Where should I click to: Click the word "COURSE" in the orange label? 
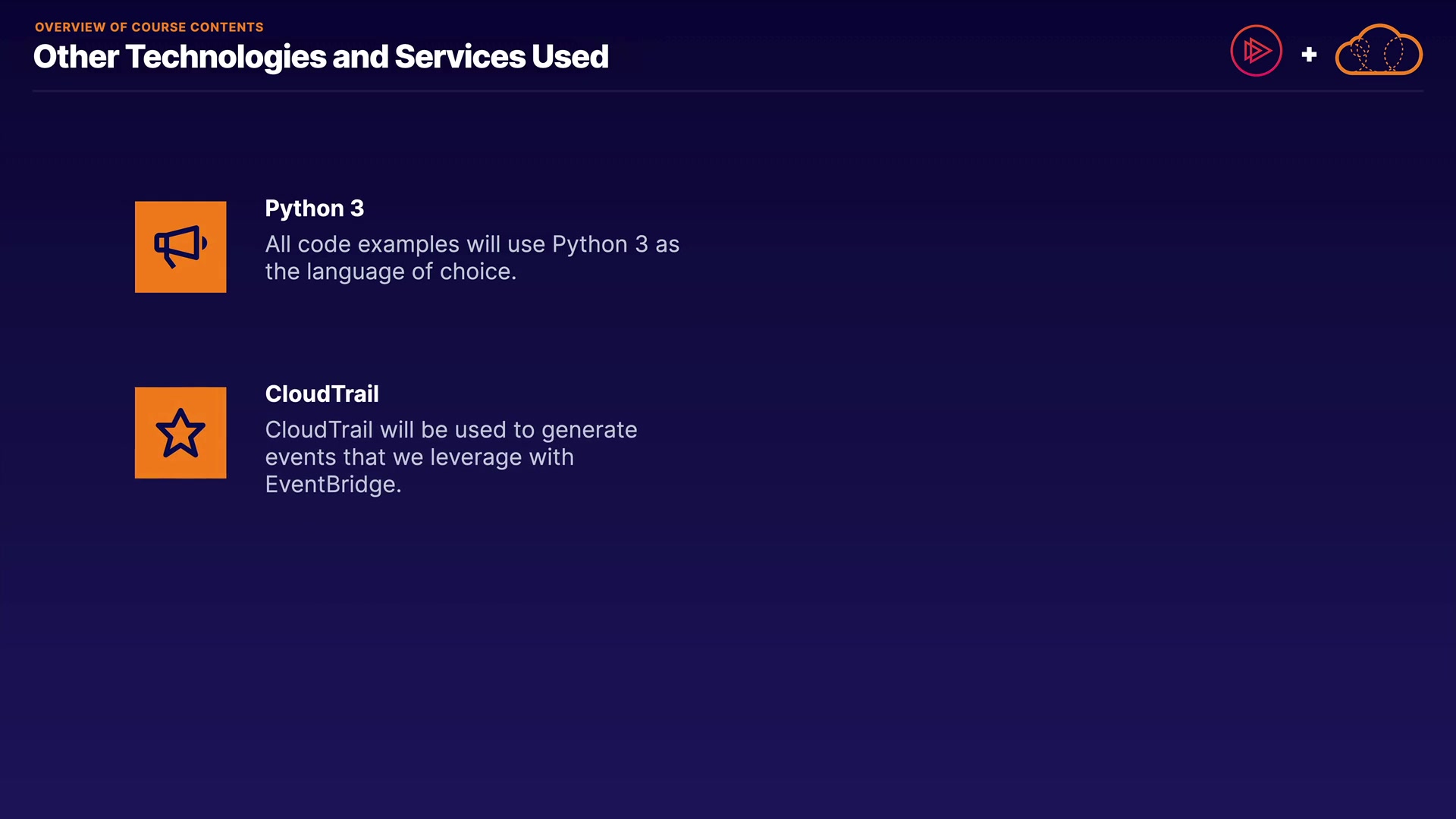click(158, 27)
